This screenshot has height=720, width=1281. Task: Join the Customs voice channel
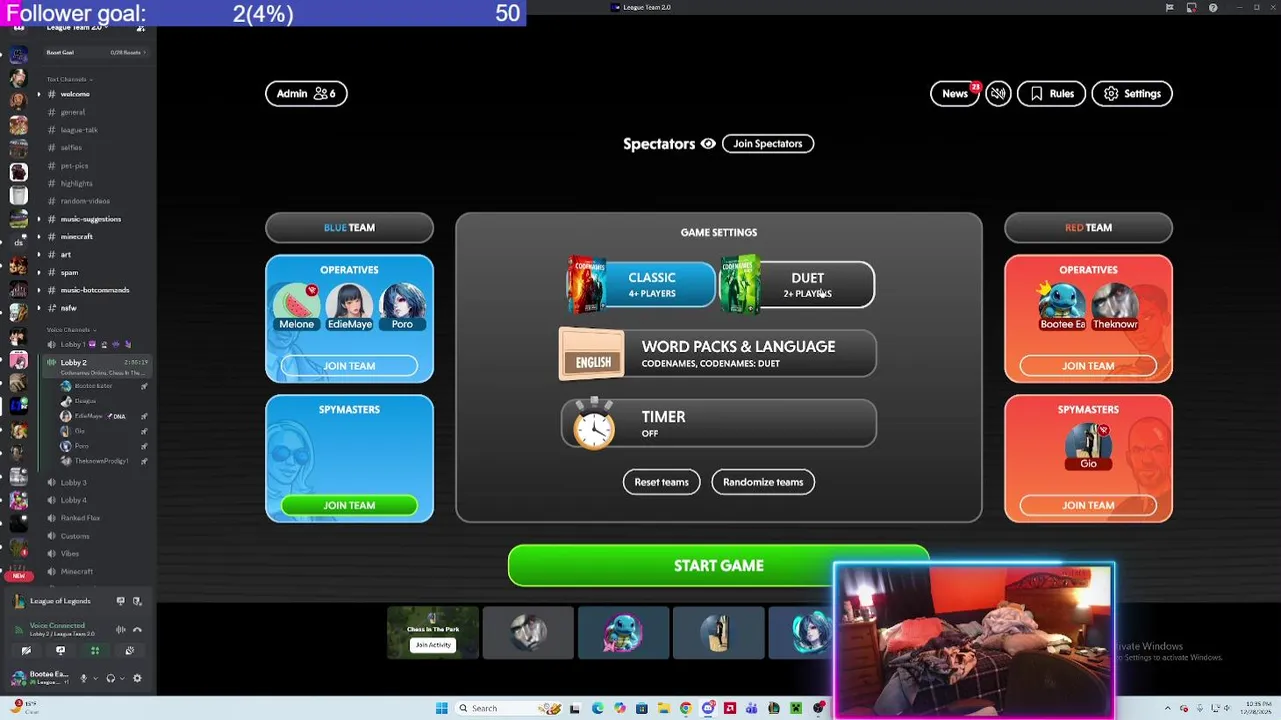[x=75, y=536]
